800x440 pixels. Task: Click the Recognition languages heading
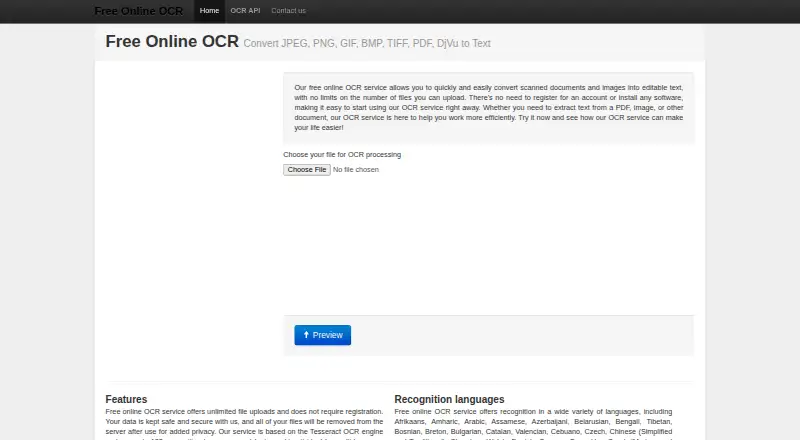(449, 399)
